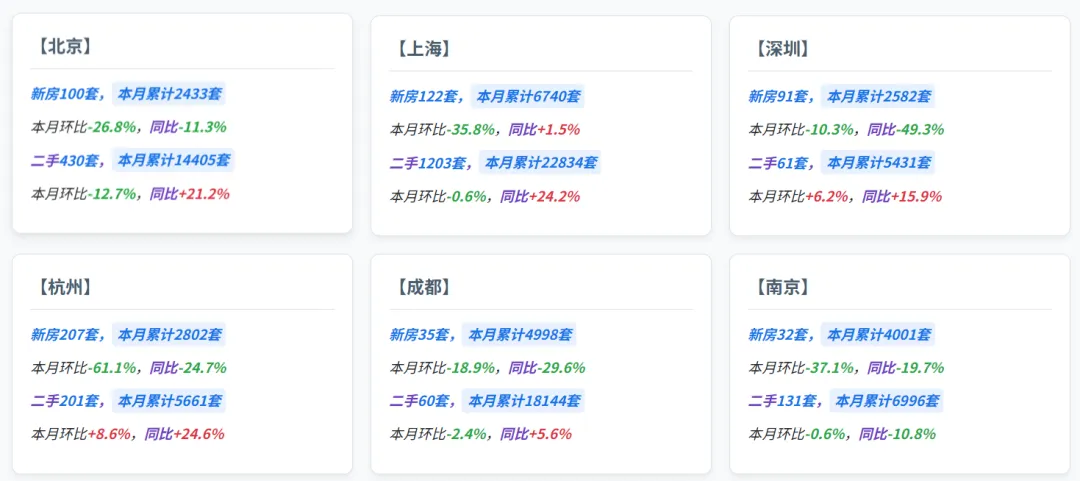Select the 本月累计6996套 badge in Nanjing
The width and height of the screenshot is (1080, 481).
(x=886, y=401)
